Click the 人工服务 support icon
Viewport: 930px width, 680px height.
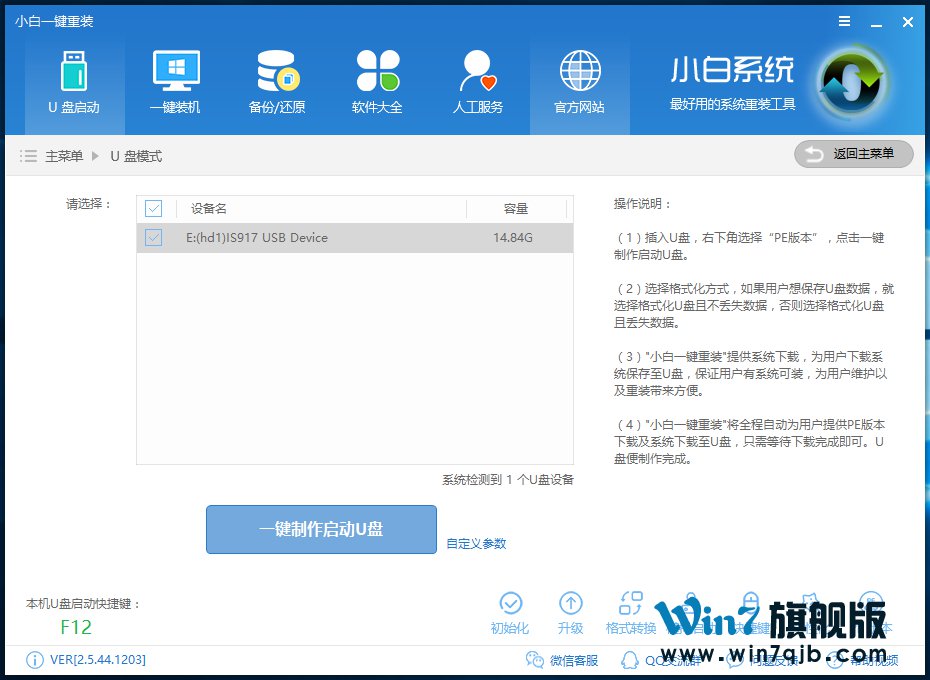(478, 83)
